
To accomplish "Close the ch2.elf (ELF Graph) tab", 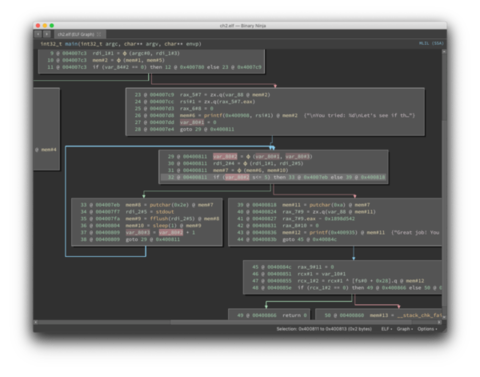I will [99, 34].
